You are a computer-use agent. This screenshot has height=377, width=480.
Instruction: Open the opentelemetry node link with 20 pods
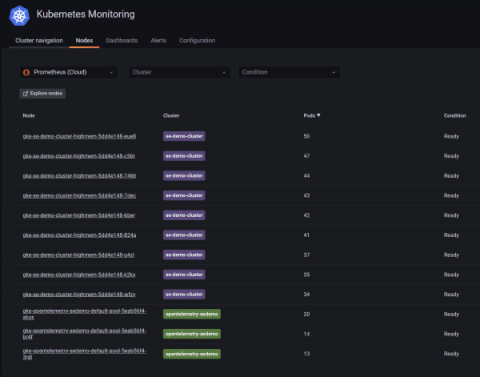pos(84,314)
